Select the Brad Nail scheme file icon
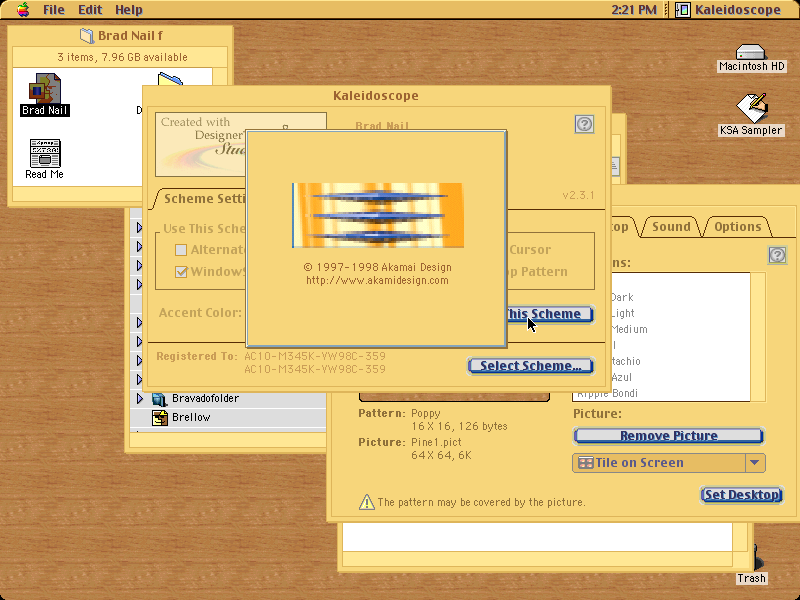This screenshot has height=600, width=800. [x=45, y=88]
